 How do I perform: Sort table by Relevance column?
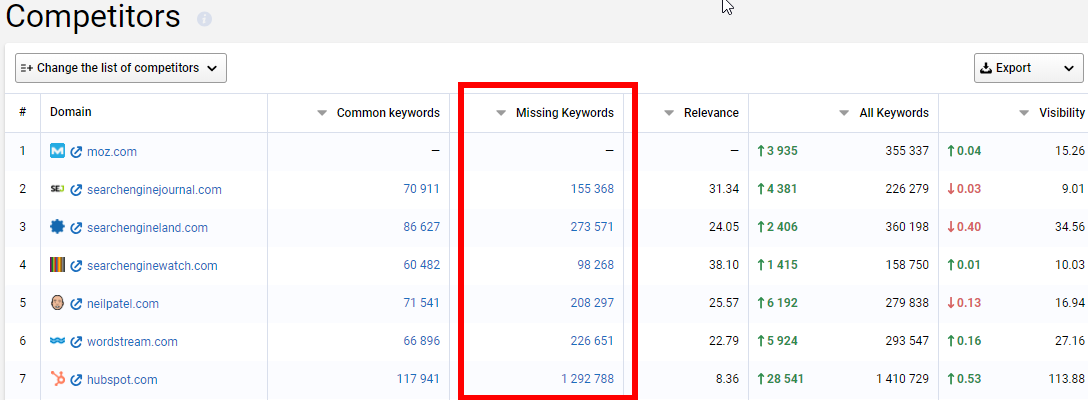pyautogui.click(x=710, y=113)
